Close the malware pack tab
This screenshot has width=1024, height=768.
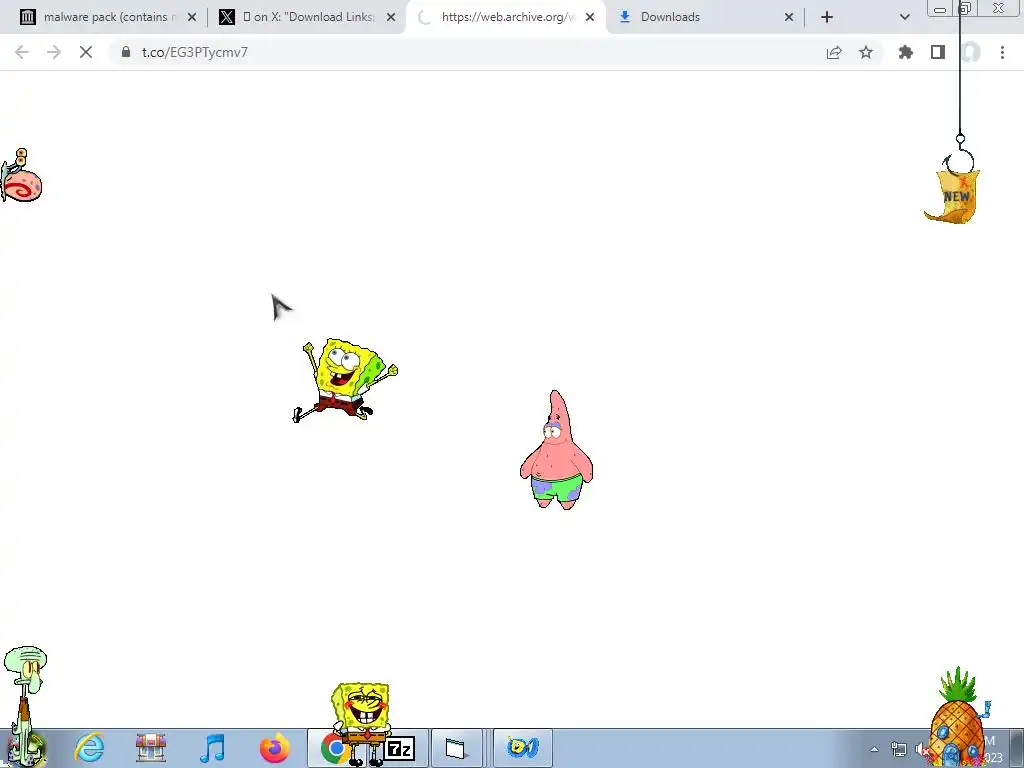pos(192,18)
